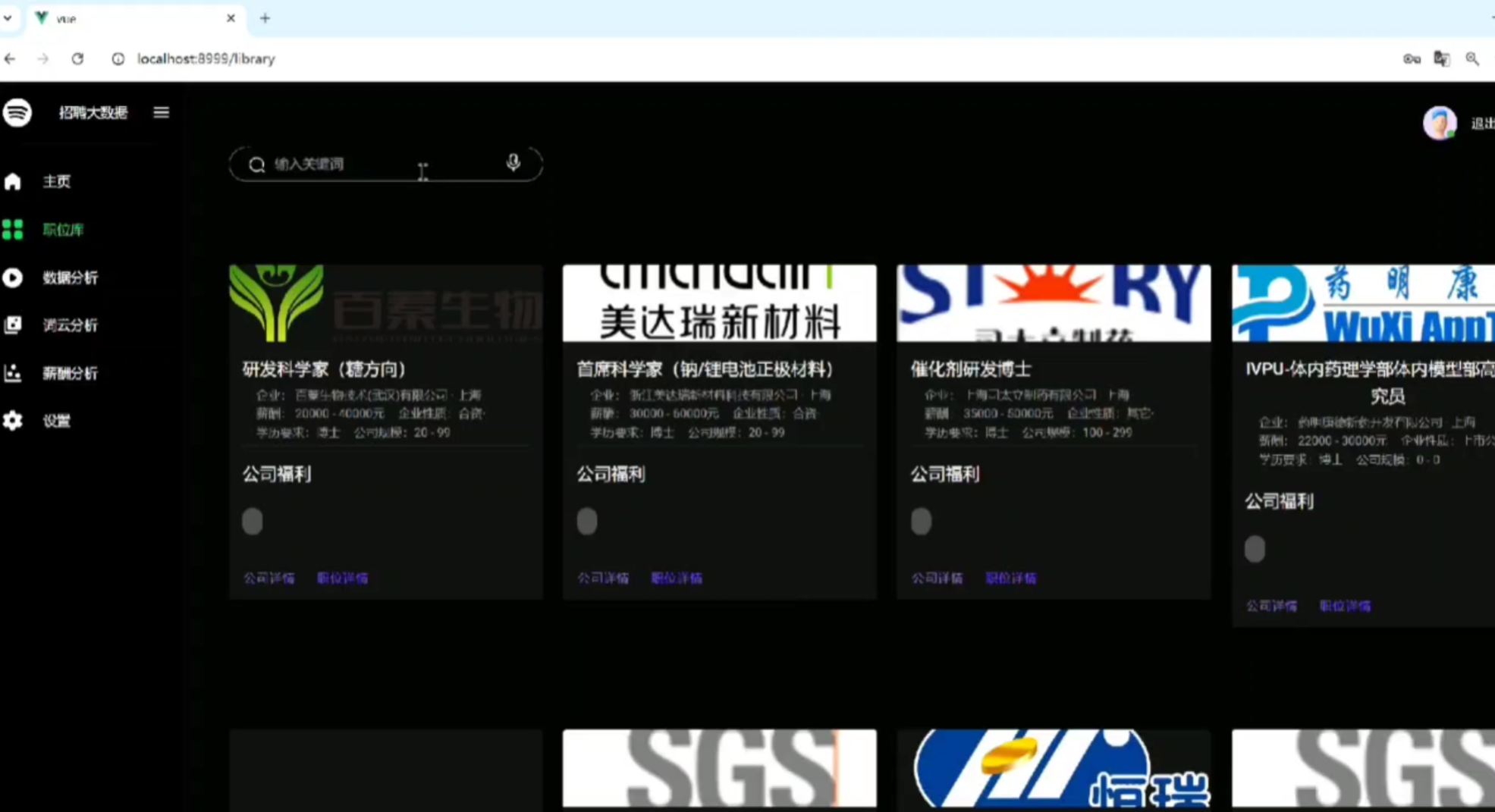Select 数据分析 in the sidebar

pos(70,277)
